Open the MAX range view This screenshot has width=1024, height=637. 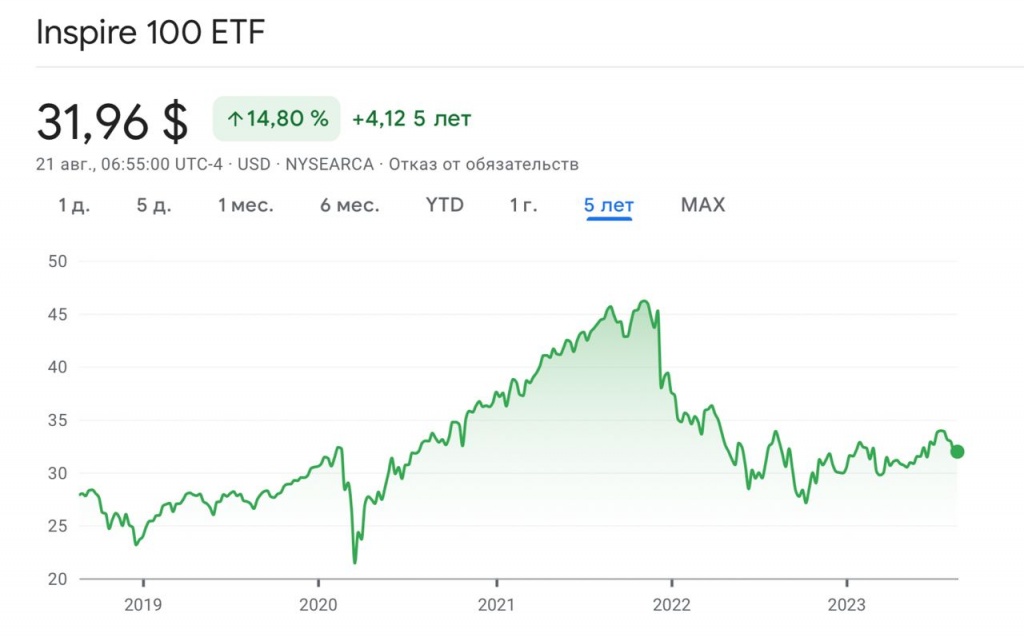(x=703, y=205)
